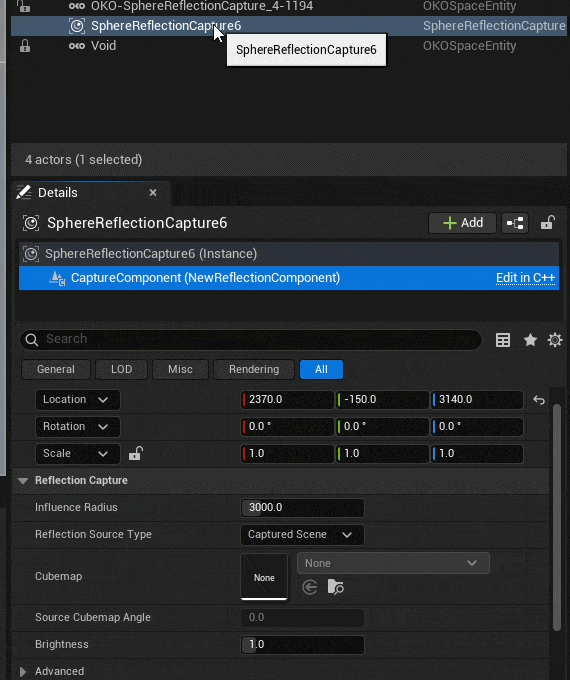The height and width of the screenshot is (680, 570).
Task: Open the Edit in C++ link
Action: (x=525, y=278)
